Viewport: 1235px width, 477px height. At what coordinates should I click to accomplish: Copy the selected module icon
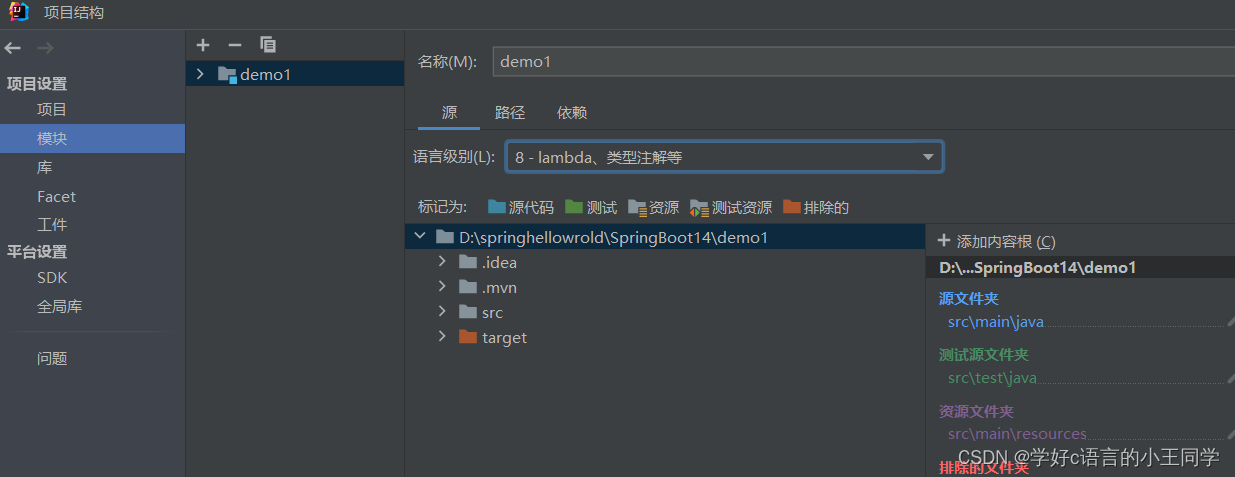267,45
